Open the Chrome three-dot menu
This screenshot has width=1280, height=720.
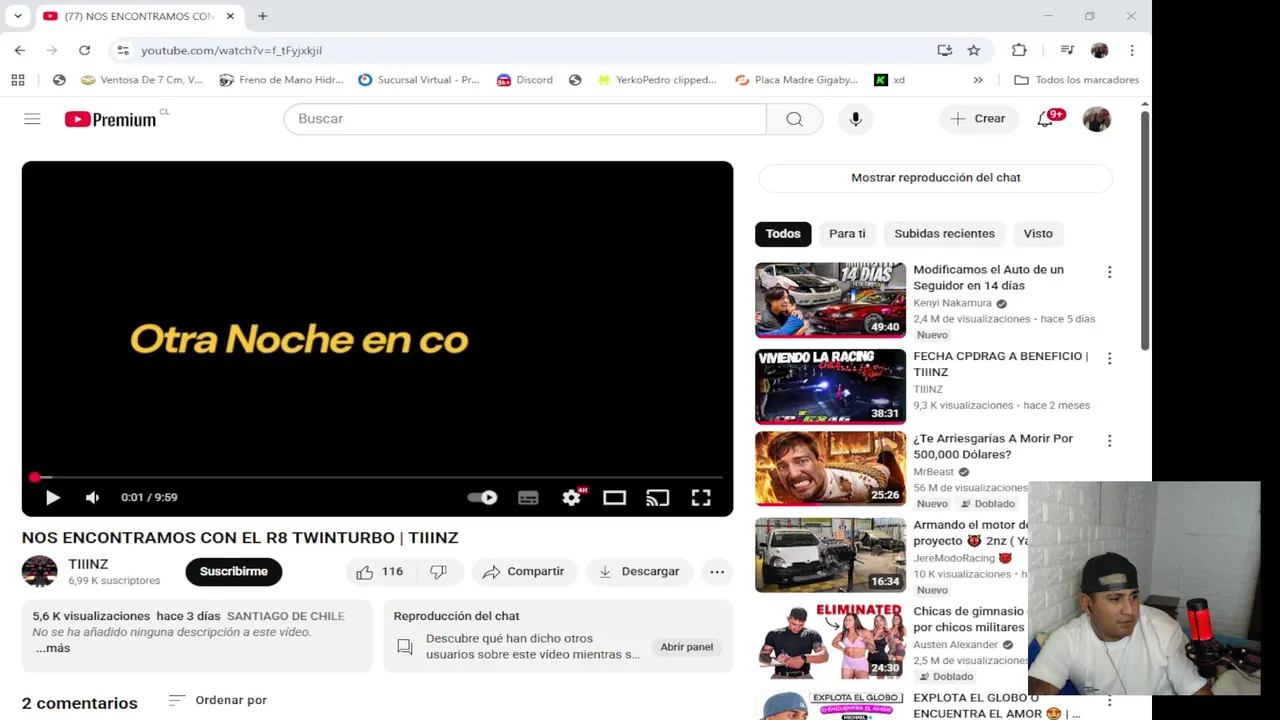(1132, 50)
